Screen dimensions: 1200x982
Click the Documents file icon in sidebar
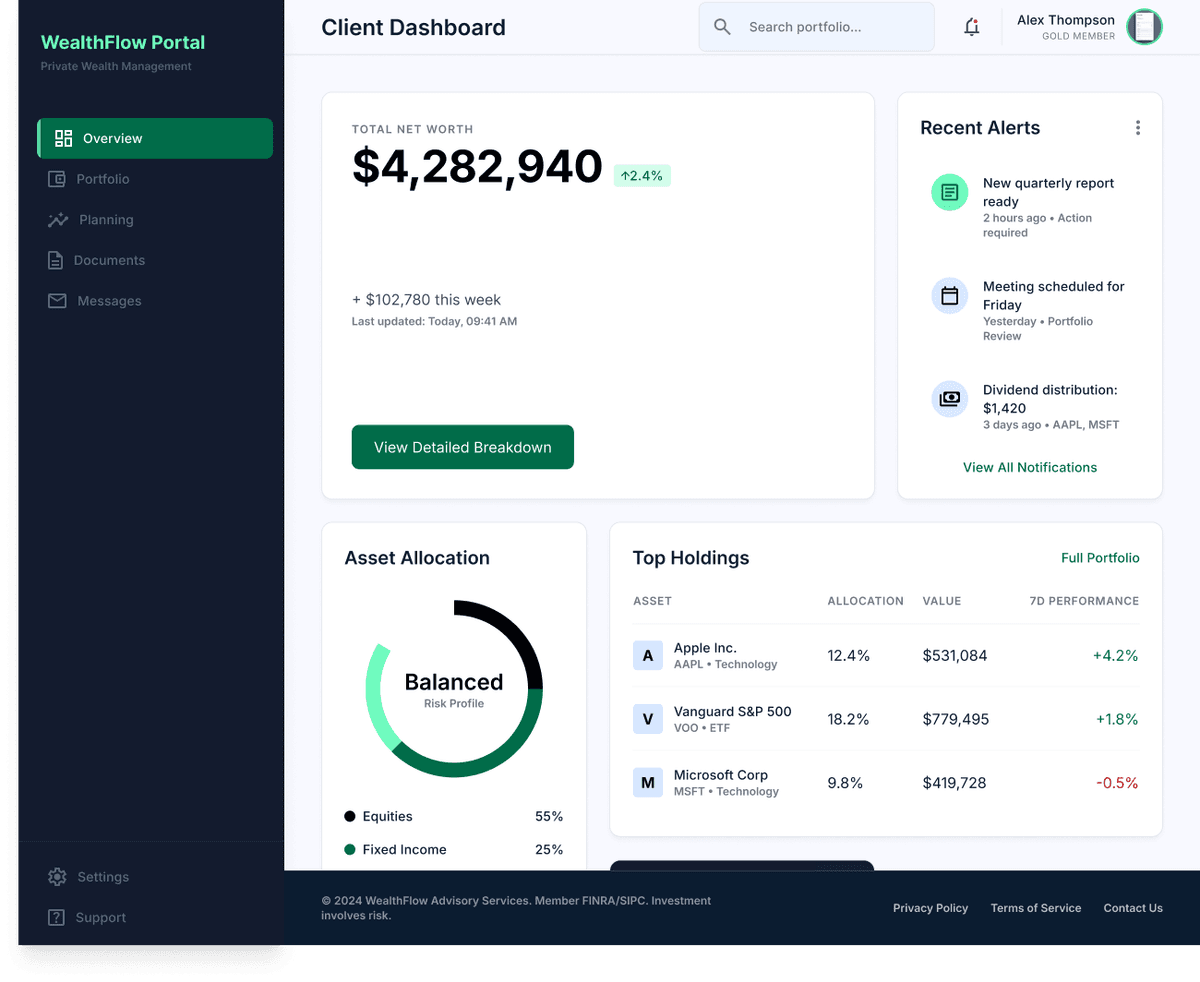[56, 260]
